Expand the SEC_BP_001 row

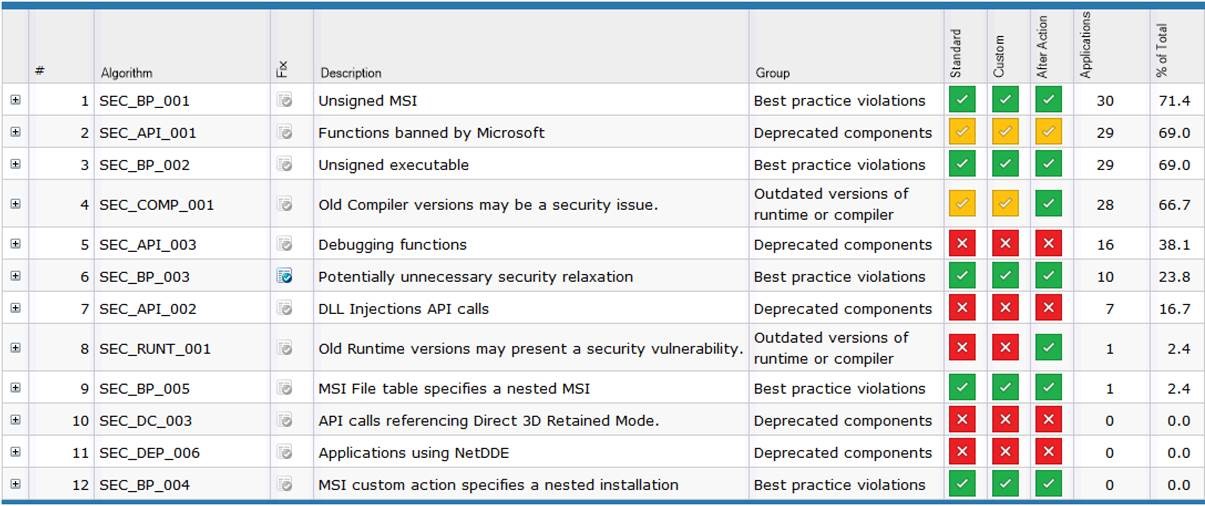tap(15, 101)
